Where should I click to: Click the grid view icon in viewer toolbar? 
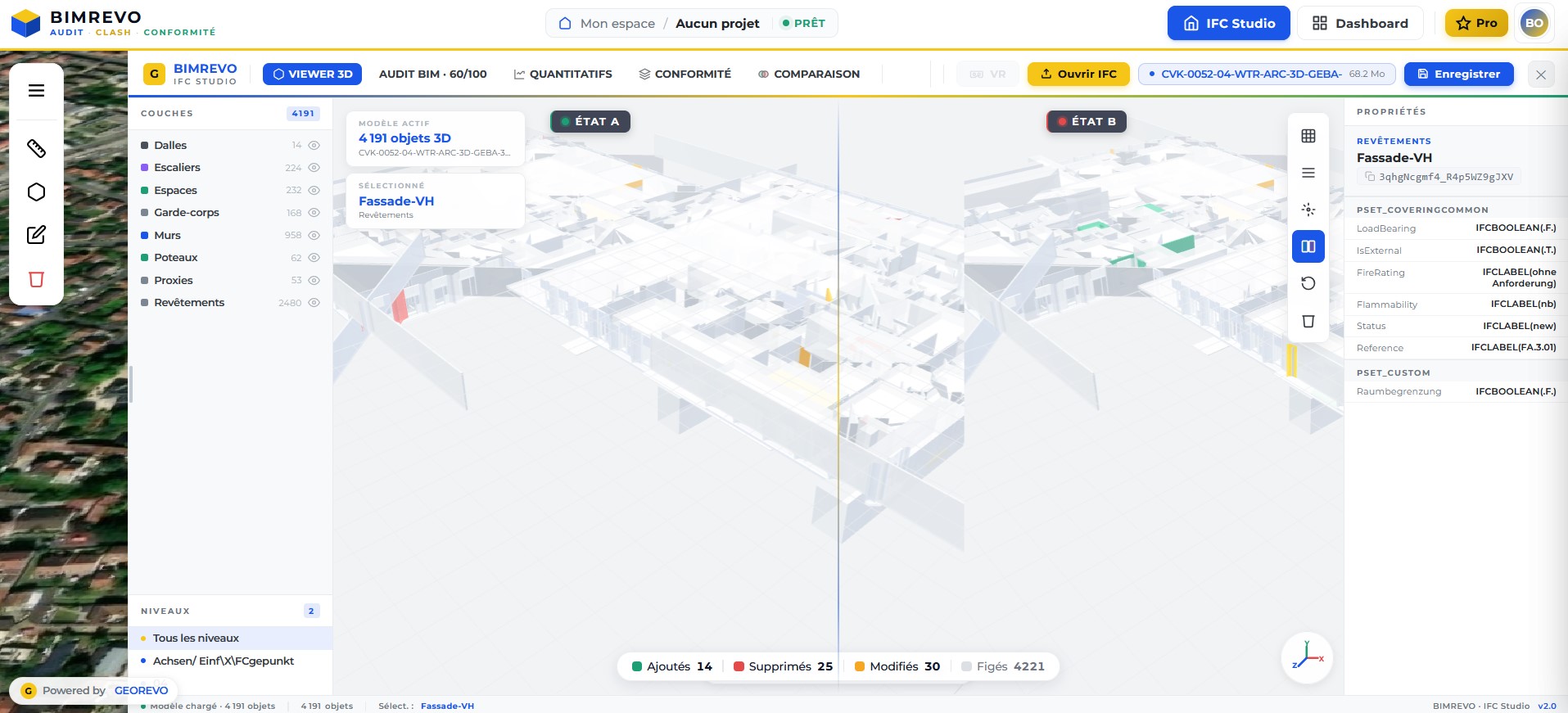tap(1308, 136)
